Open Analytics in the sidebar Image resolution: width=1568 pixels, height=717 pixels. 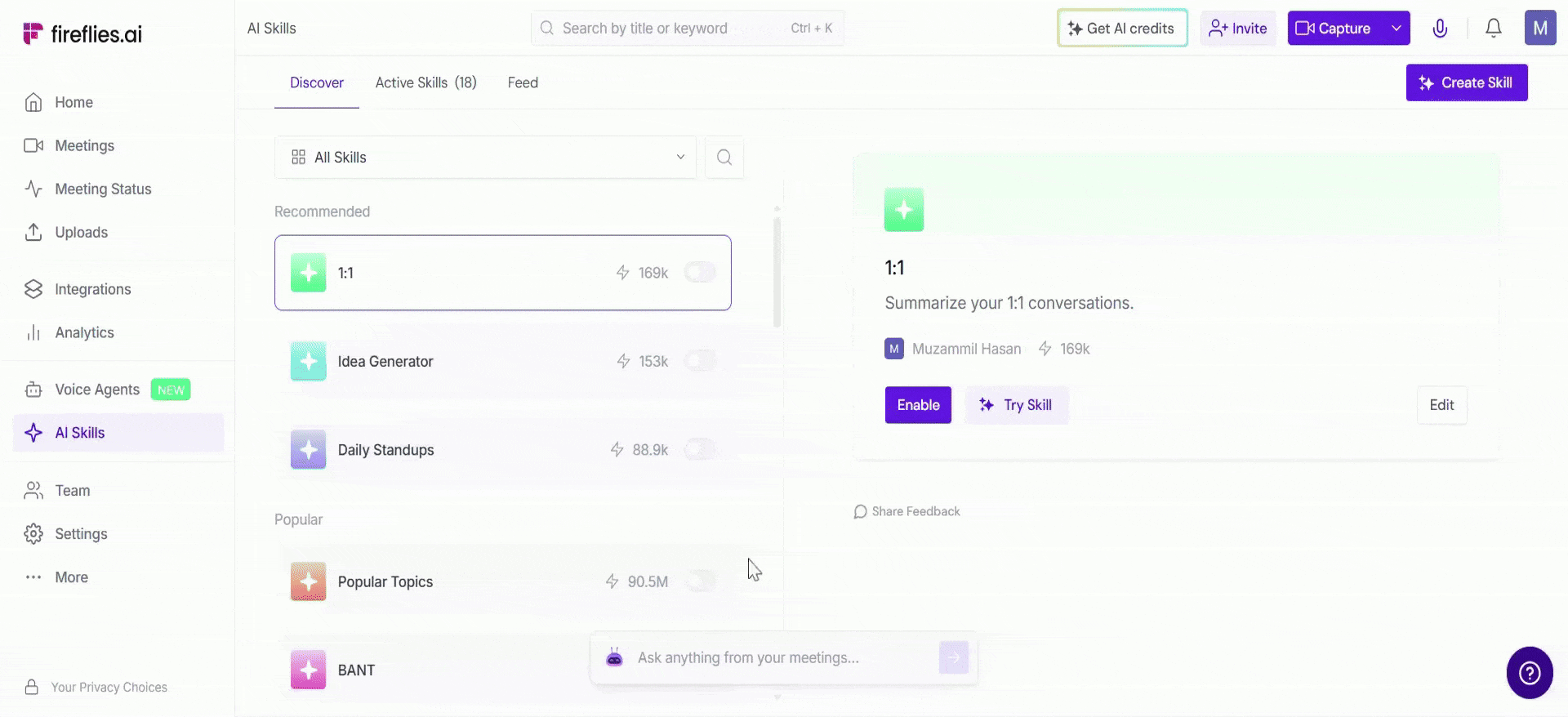(x=84, y=332)
